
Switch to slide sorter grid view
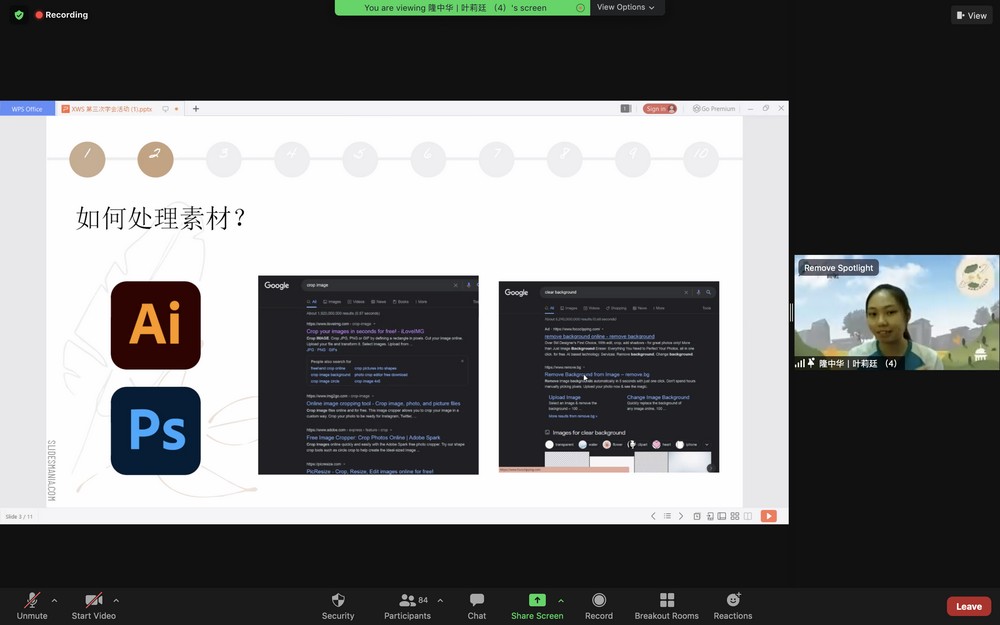coord(735,516)
